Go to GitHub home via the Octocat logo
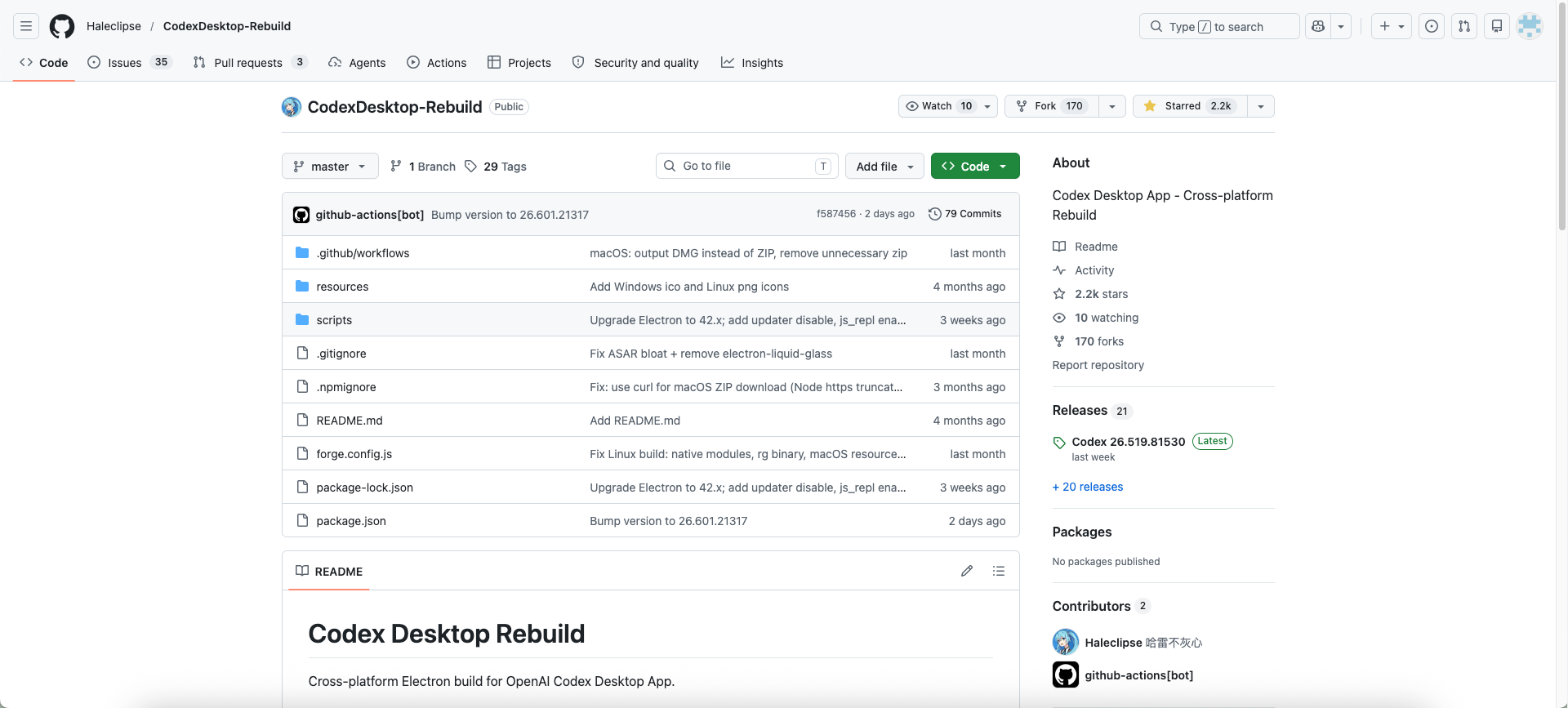Screen dimensions: 1568x708 pyautogui.click(x=62, y=26)
